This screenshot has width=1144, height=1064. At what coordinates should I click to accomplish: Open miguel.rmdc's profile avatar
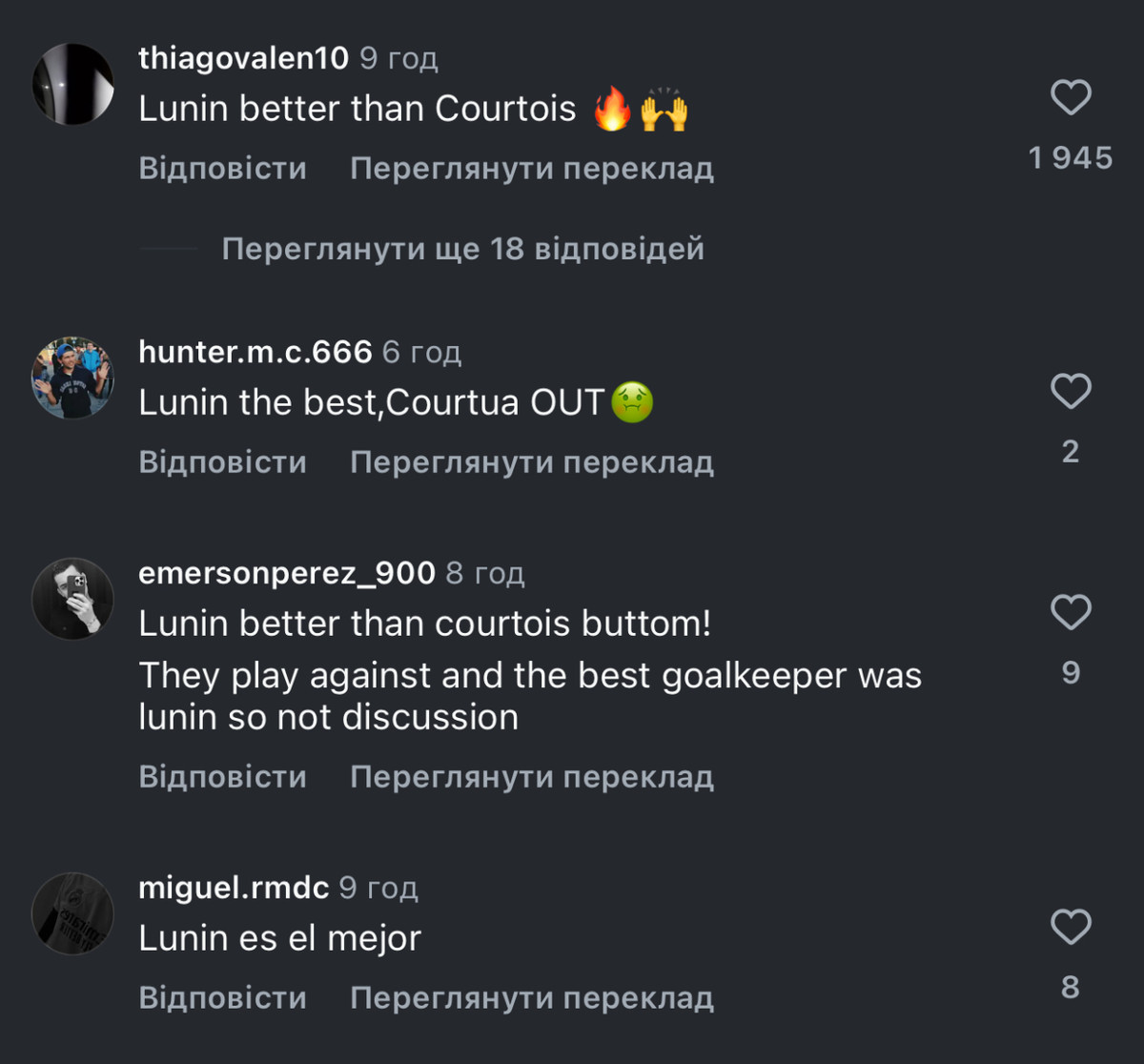point(73,913)
